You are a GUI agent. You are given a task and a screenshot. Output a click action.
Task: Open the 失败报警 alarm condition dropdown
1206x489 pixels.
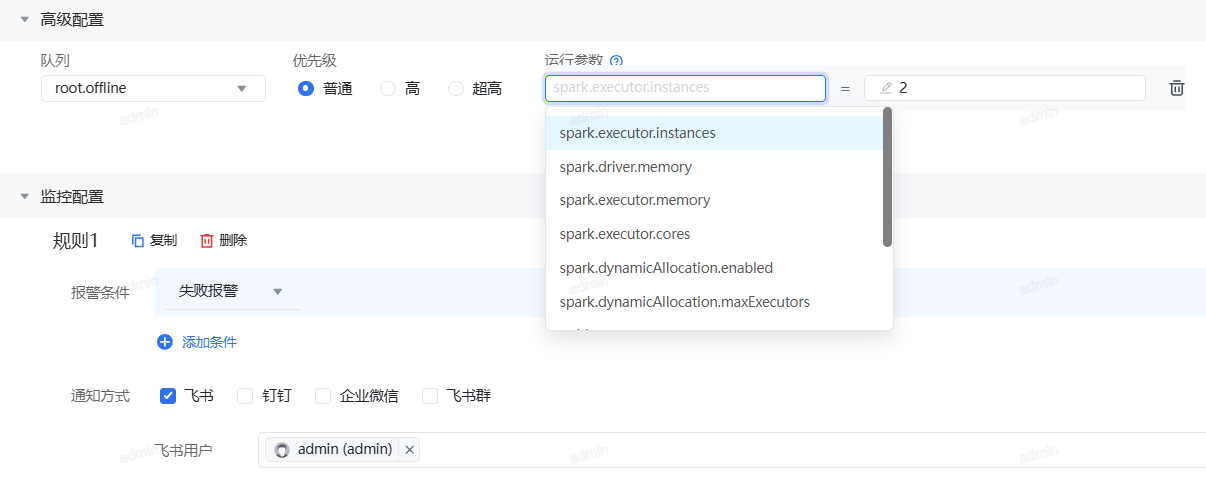pyautogui.click(x=231, y=291)
